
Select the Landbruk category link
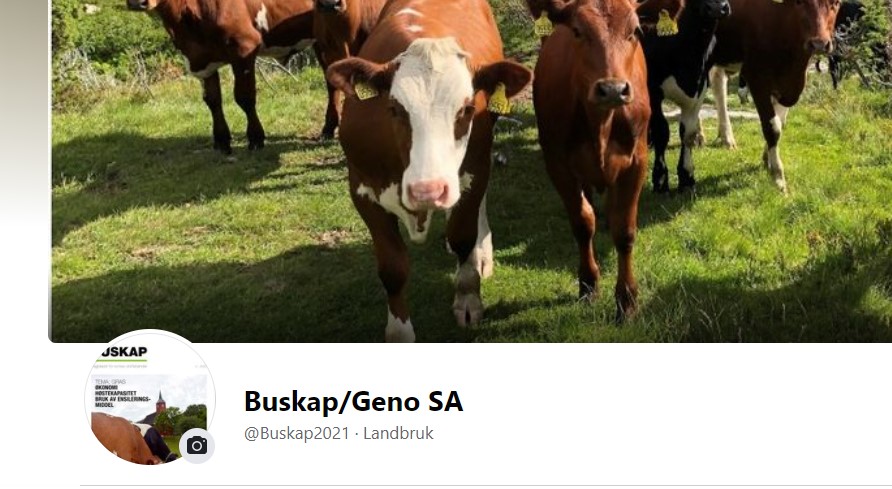click(398, 433)
